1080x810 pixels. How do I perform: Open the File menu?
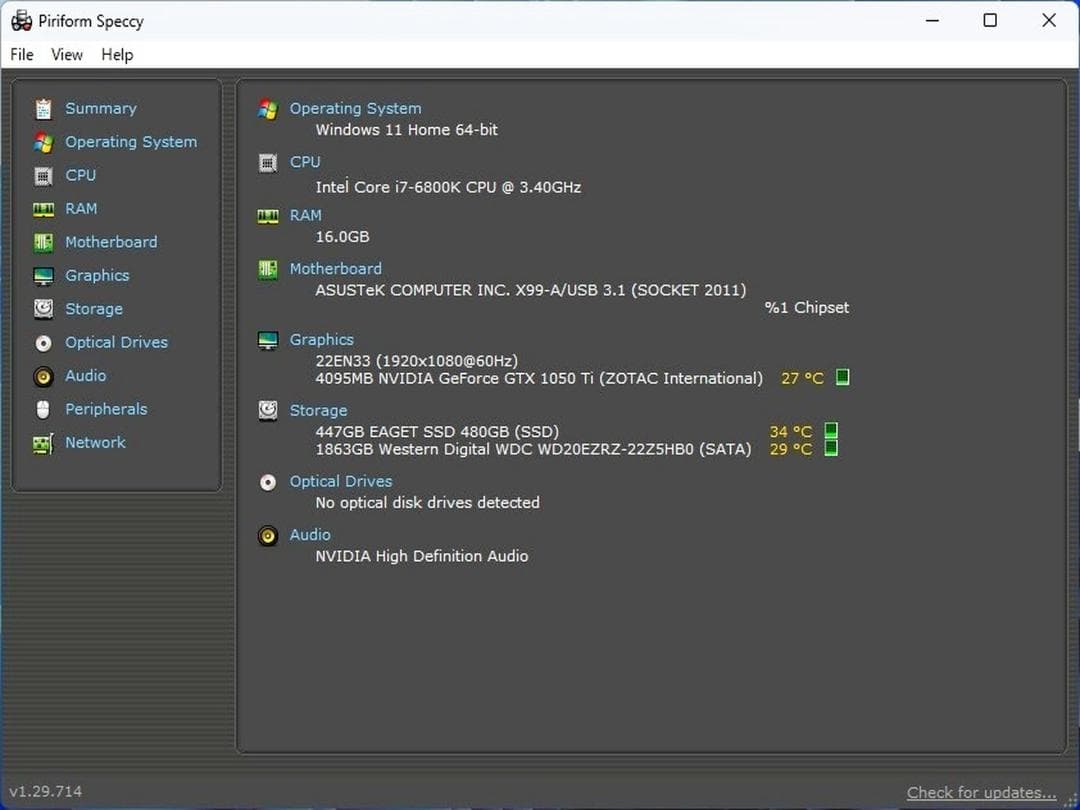pyautogui.click(x=21, y=55)
